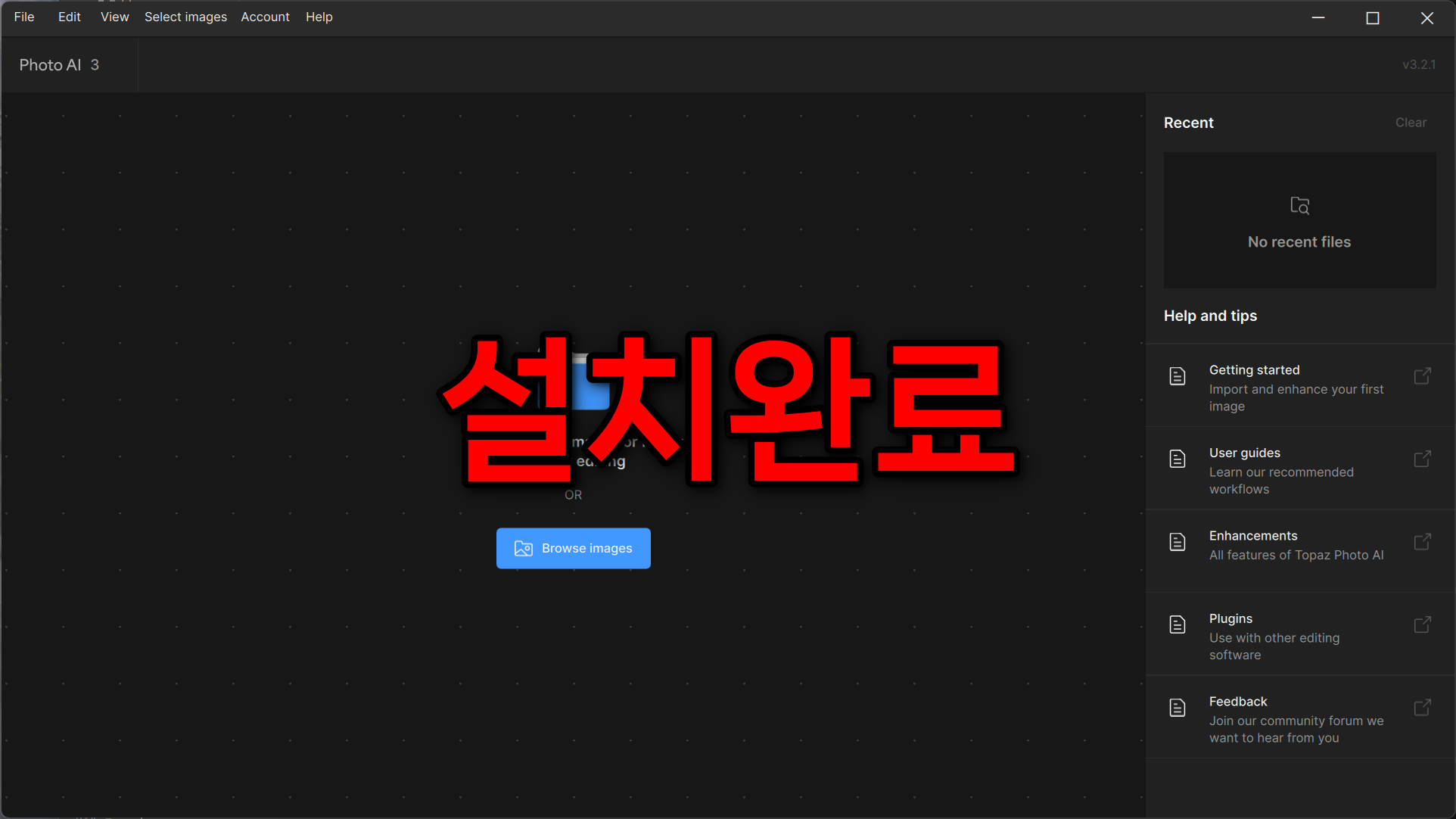Open the View menu
Viewport: 1456px width, 819px height.
pyautogui.click(x=114, y=17)
